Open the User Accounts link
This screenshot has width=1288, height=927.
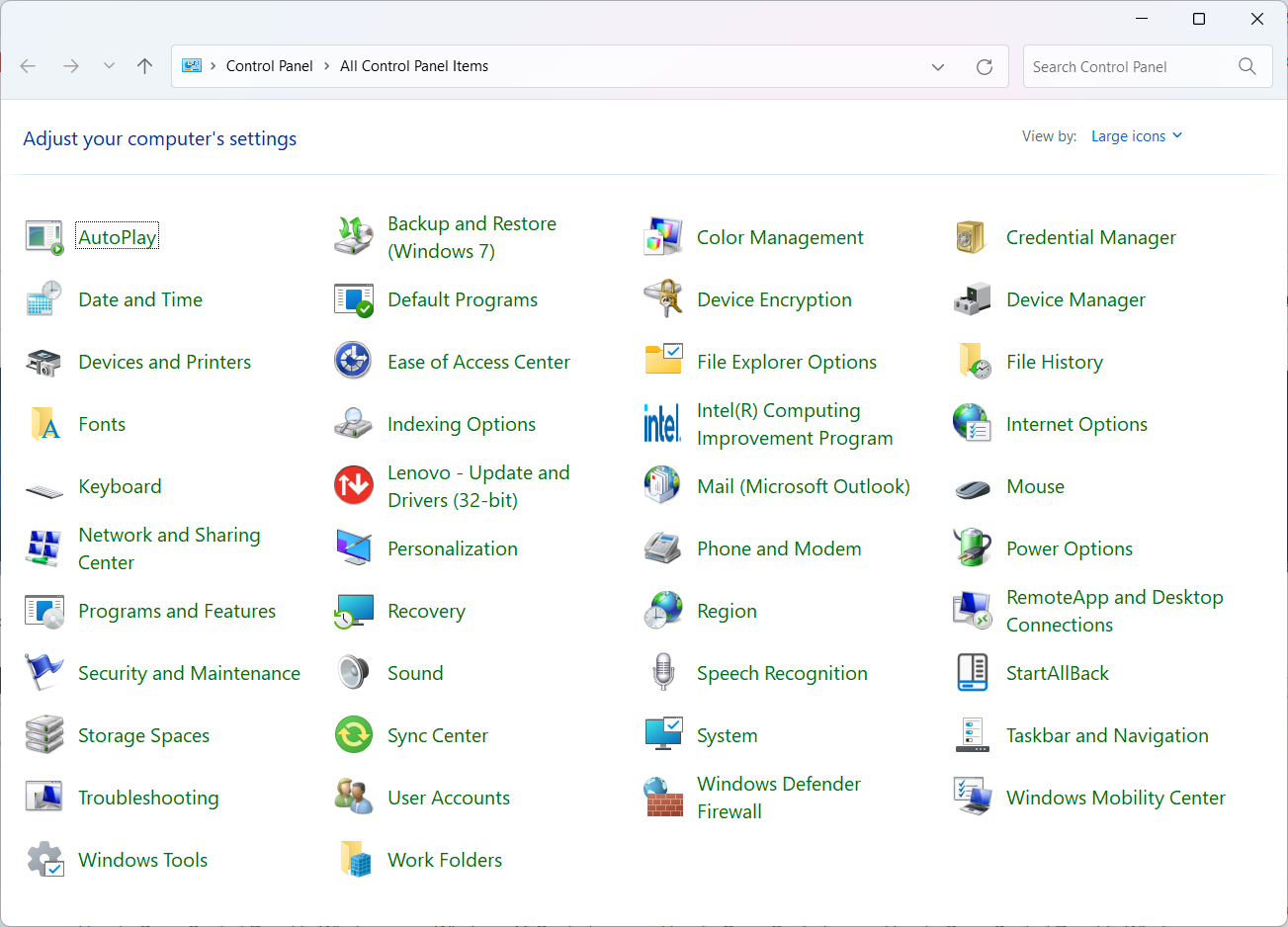click(449, 798)
